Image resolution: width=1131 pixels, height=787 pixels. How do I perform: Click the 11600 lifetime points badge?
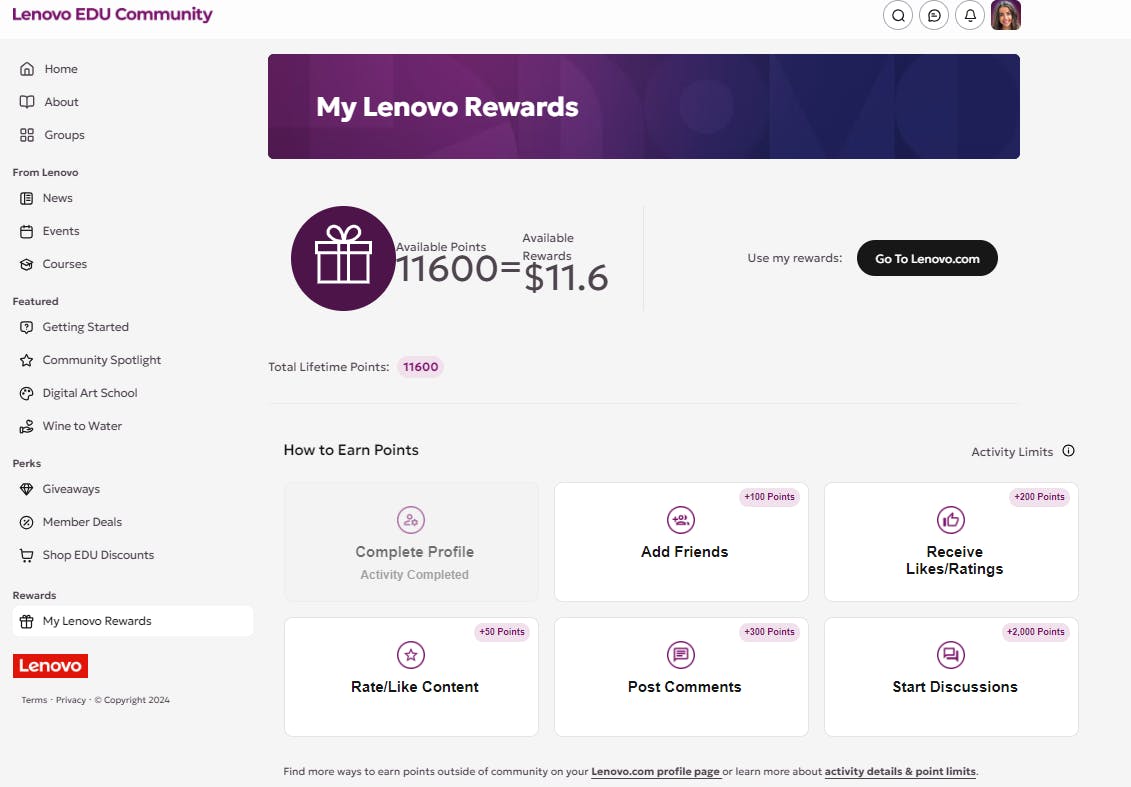tap(421, 367)
